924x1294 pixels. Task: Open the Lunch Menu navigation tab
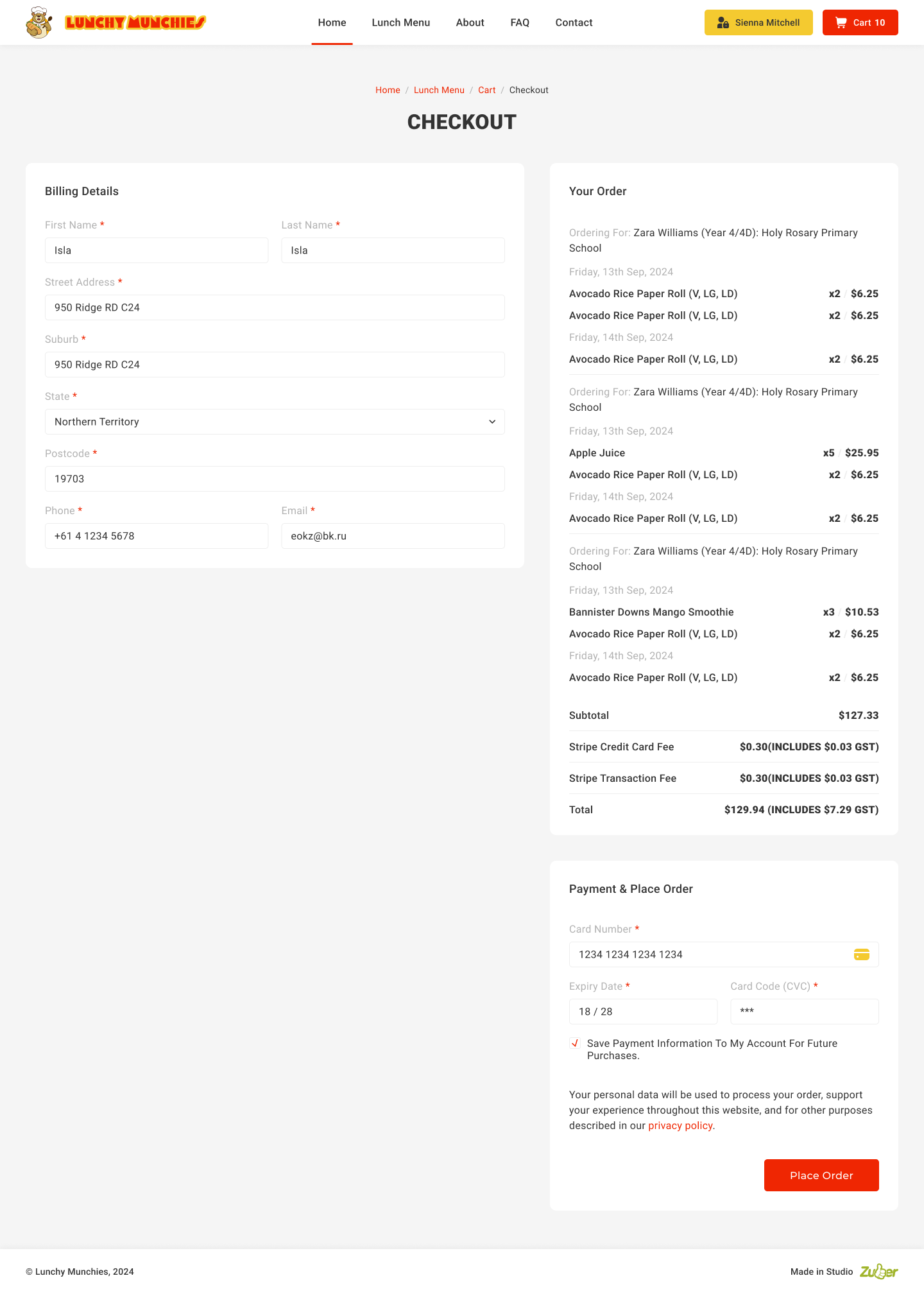pos(401,22)
